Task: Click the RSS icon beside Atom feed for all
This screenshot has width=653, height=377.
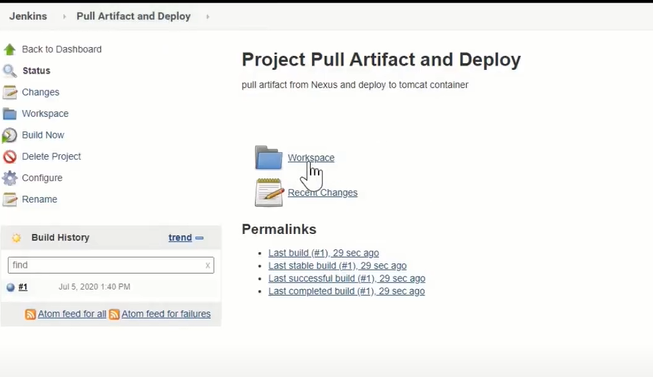Action: [30, 314]
